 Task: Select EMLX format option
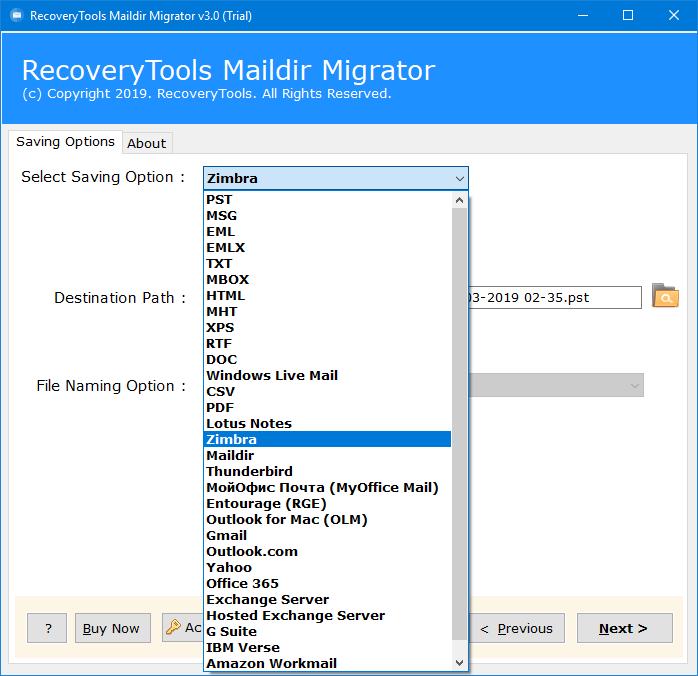[x=327, y=247]
